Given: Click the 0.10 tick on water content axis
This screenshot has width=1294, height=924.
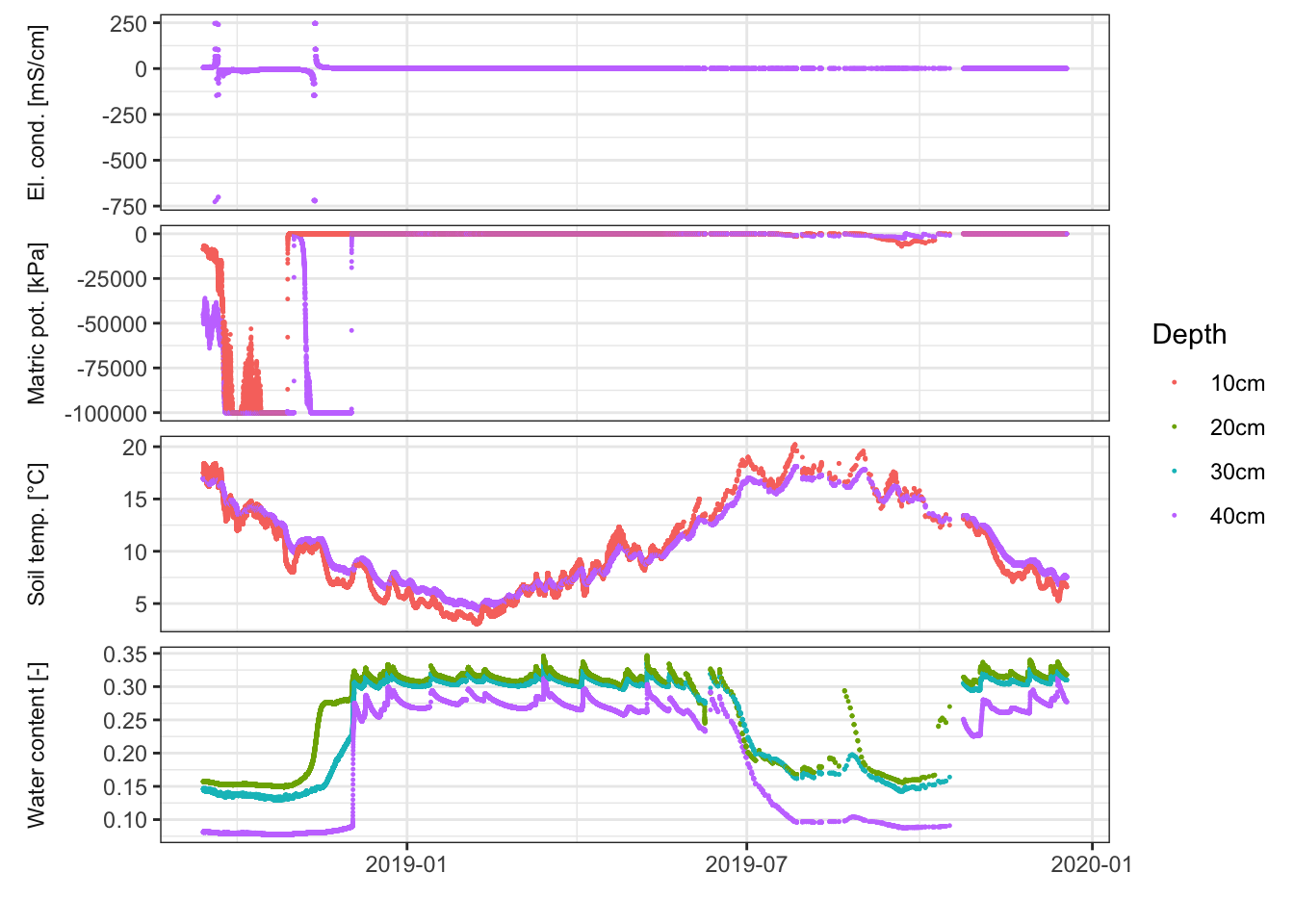Looking at the screenshot, I should pyautogui.click(x=125, y=820).
